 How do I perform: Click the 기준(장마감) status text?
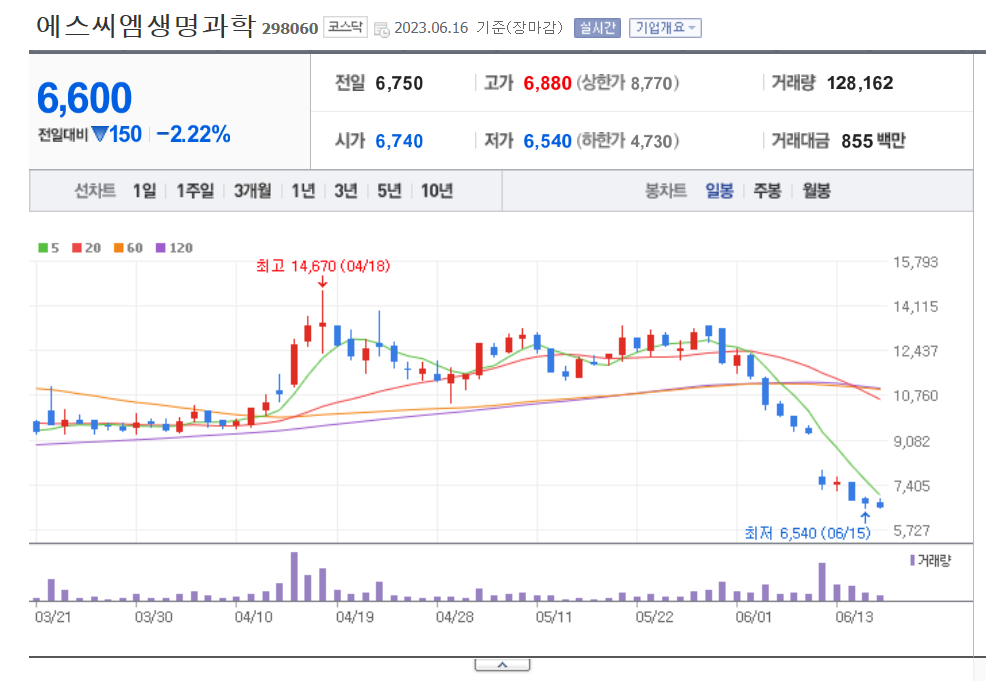click(519, 28)
